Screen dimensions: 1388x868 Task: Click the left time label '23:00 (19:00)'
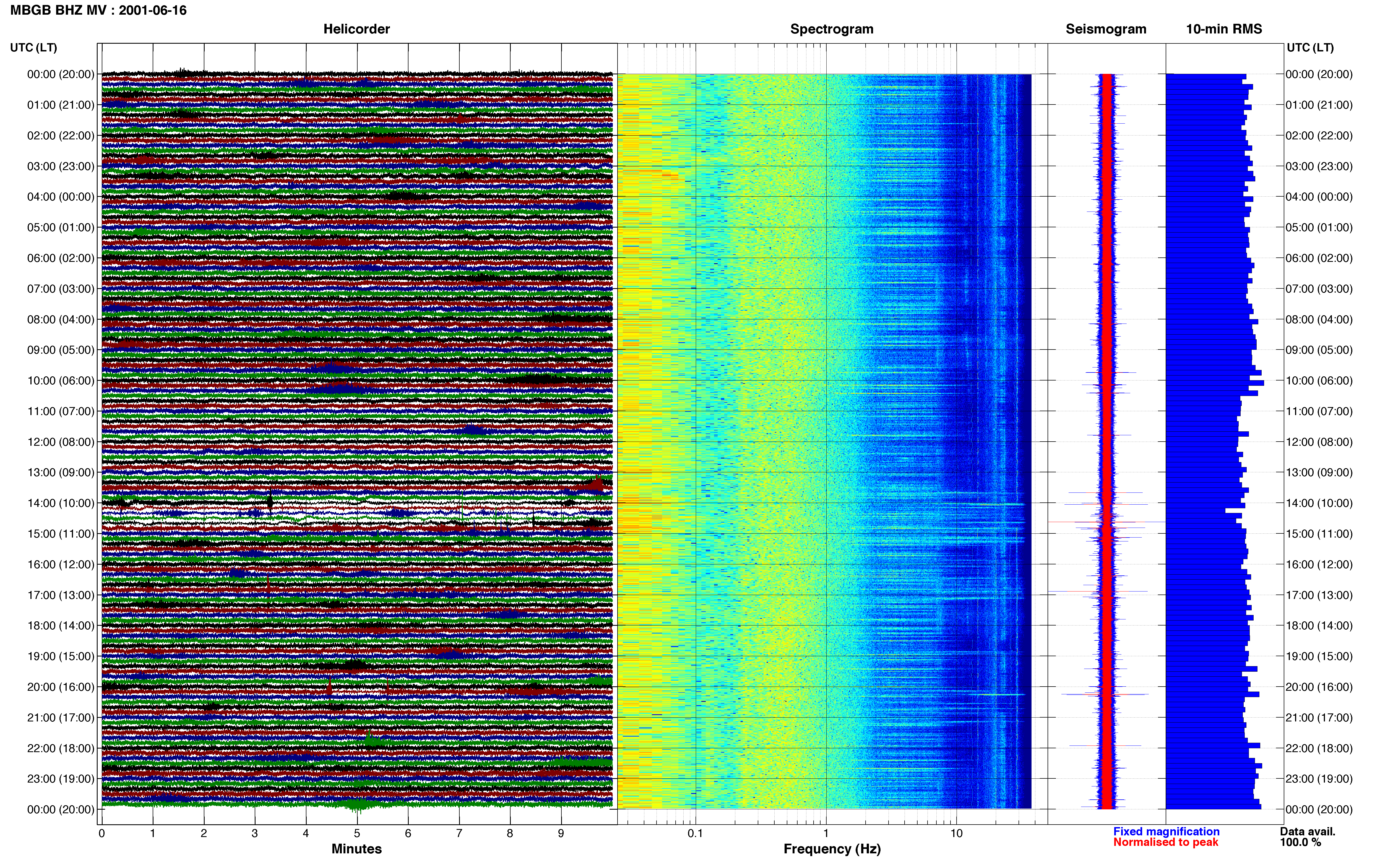coord(61,778)
